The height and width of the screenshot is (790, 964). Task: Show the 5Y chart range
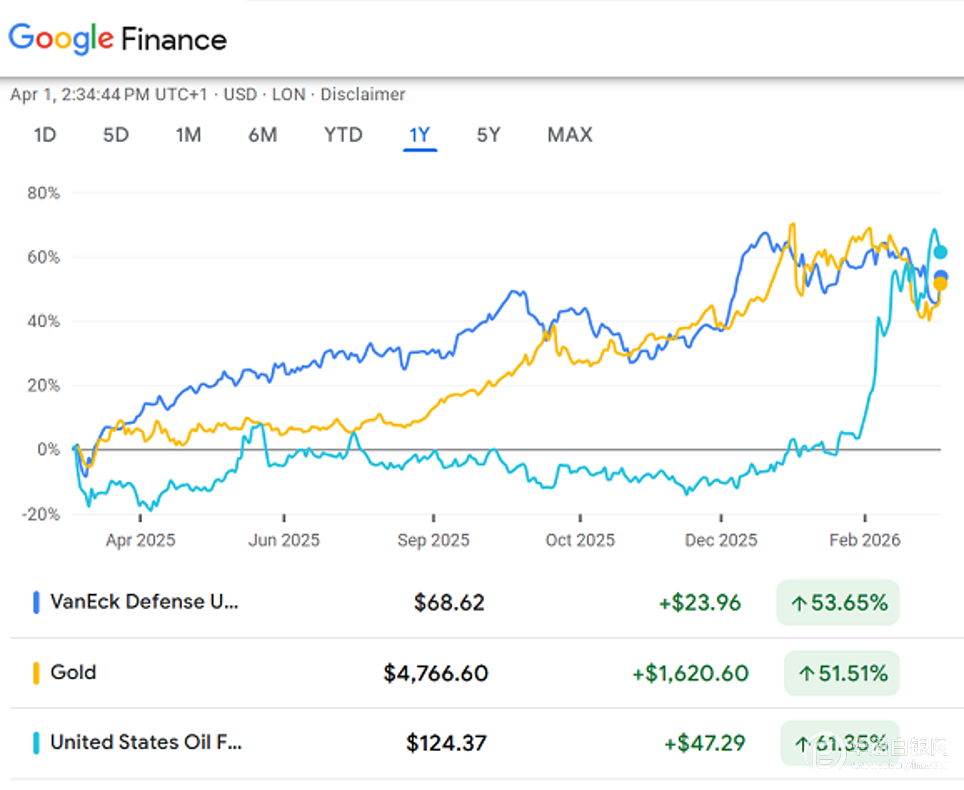click(488, 134)
